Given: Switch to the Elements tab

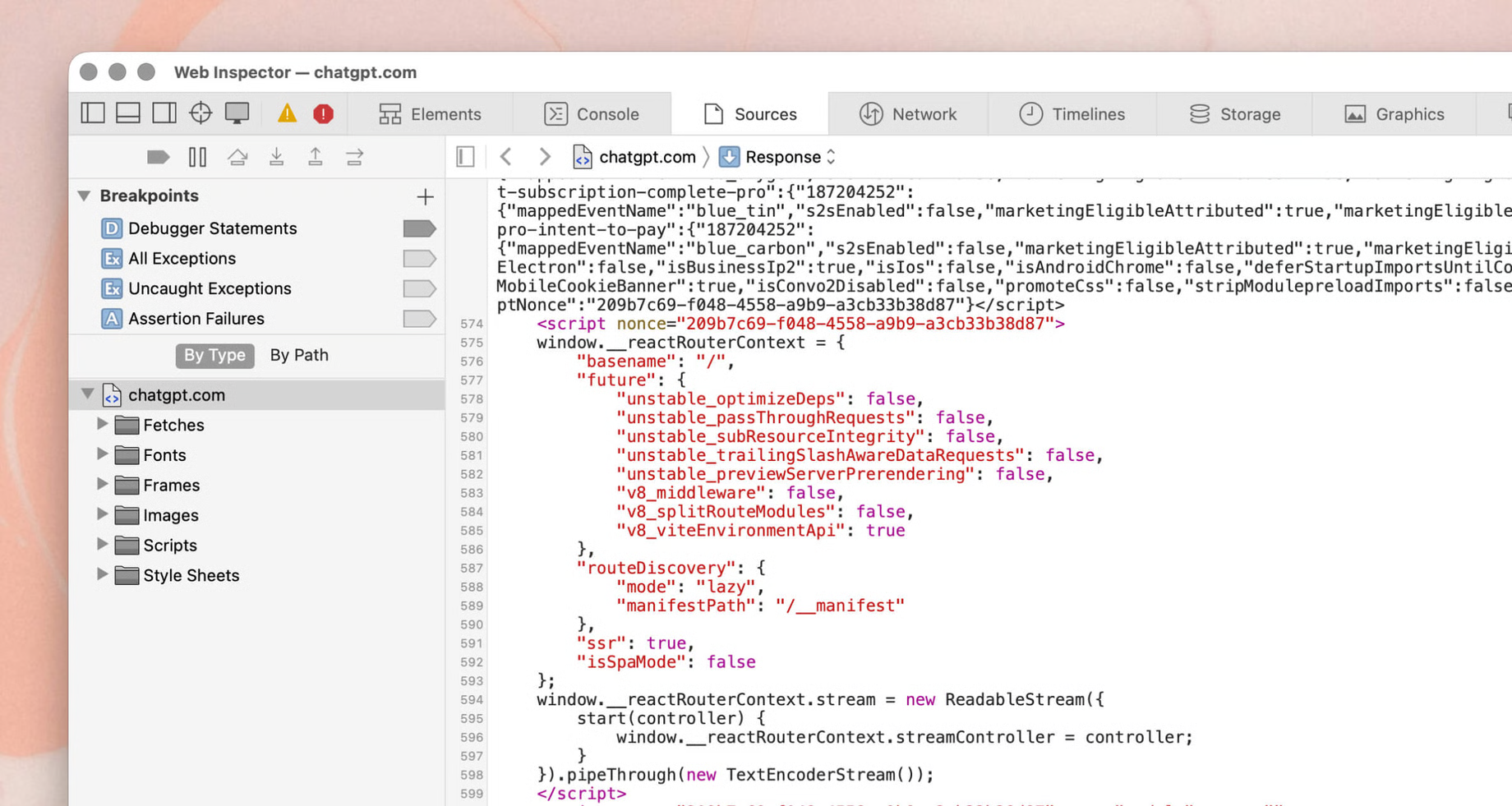Looking at the screenshot, I should tap(430, 114).
